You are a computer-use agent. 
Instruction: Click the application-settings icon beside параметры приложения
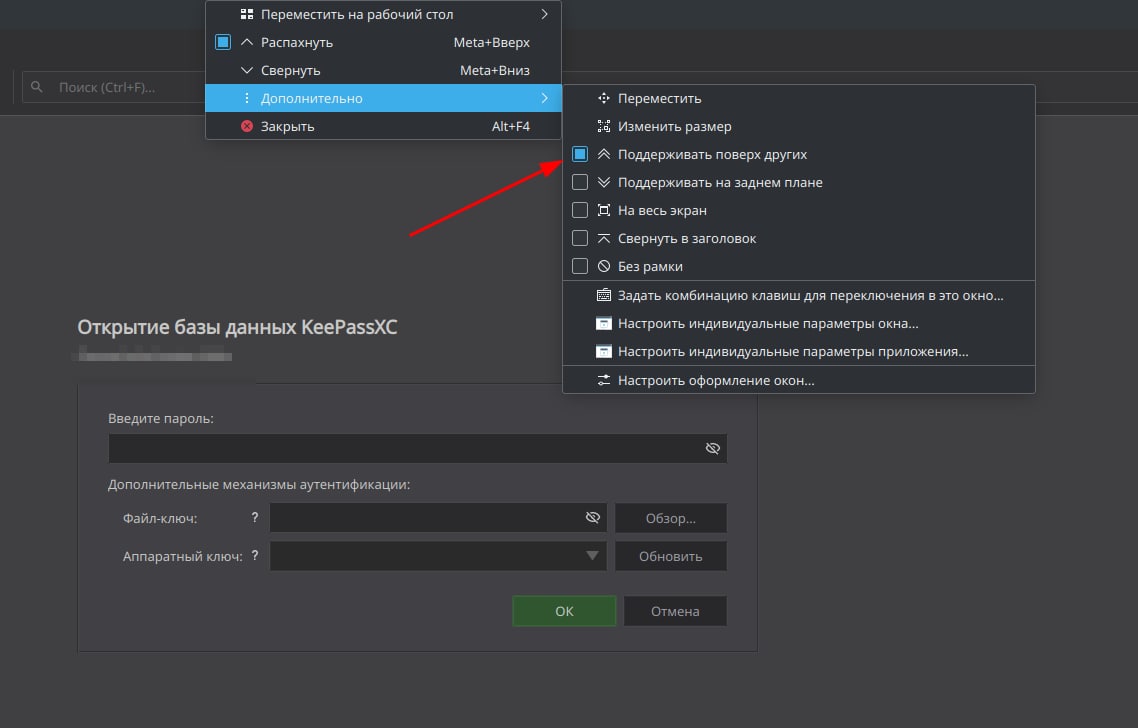tap(604, 351)
